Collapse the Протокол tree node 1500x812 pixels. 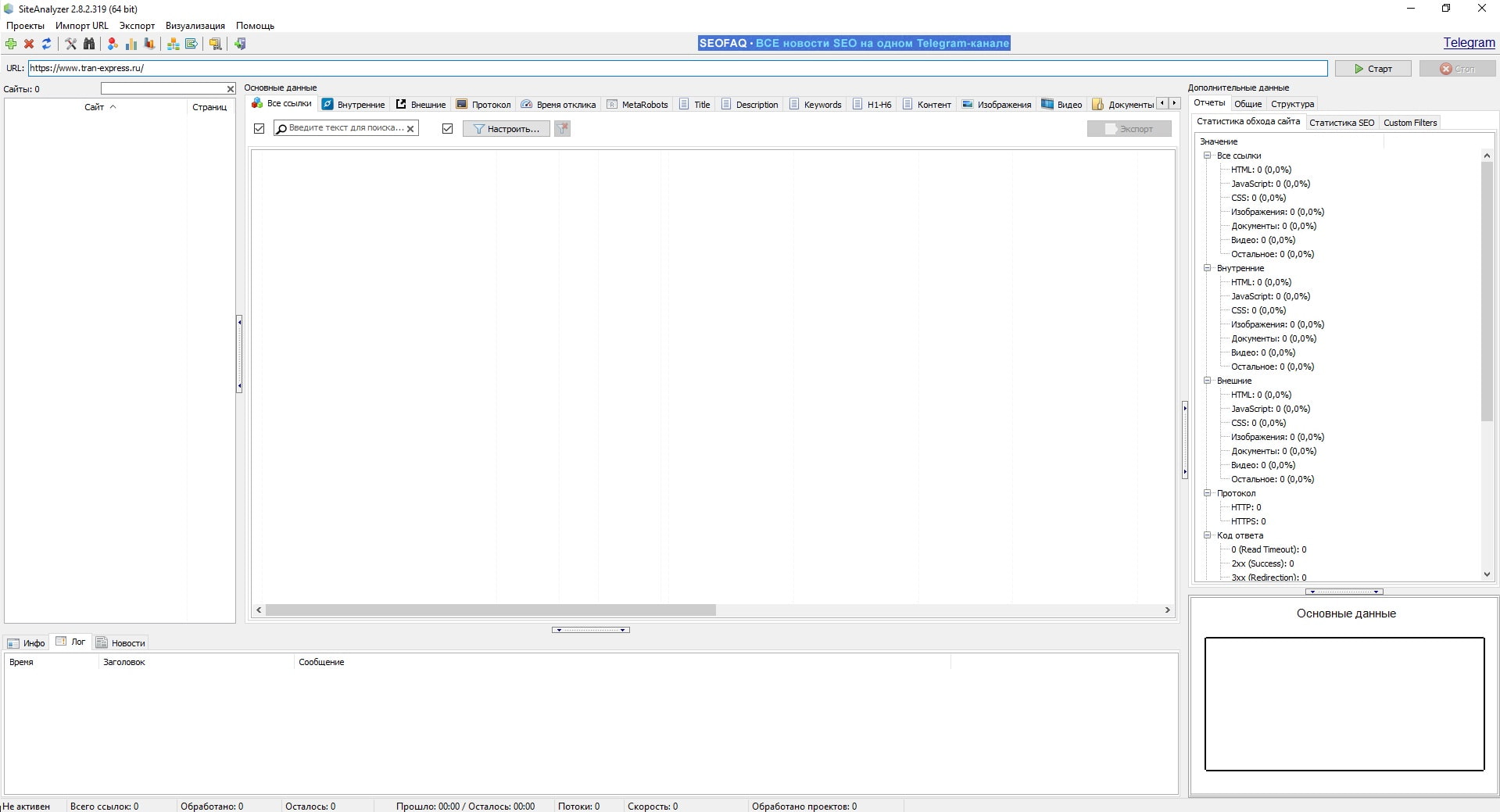tap(1208, 493)
